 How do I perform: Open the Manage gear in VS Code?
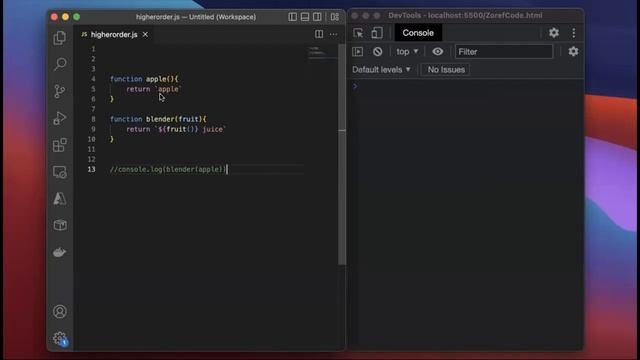click(x=60, y=338)
